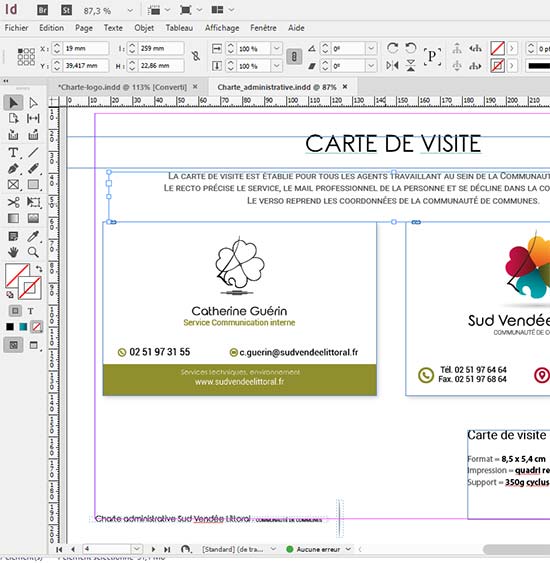Viewport: 550px width, 563px height.
Task: Click the fill color swatch
Action: click(17, 275)
